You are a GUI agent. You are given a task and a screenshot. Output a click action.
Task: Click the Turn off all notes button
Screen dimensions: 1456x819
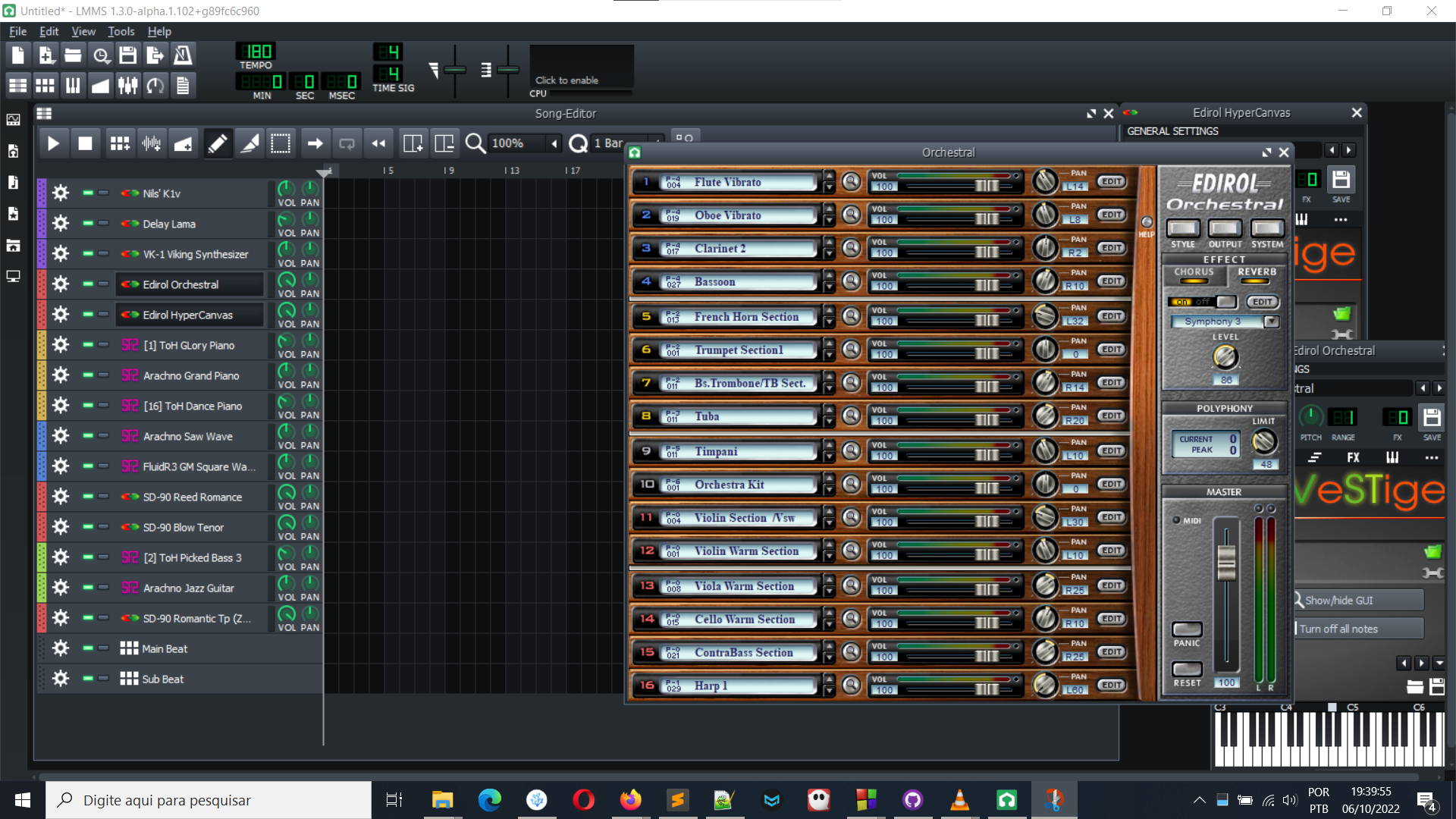pos(1357,628)
